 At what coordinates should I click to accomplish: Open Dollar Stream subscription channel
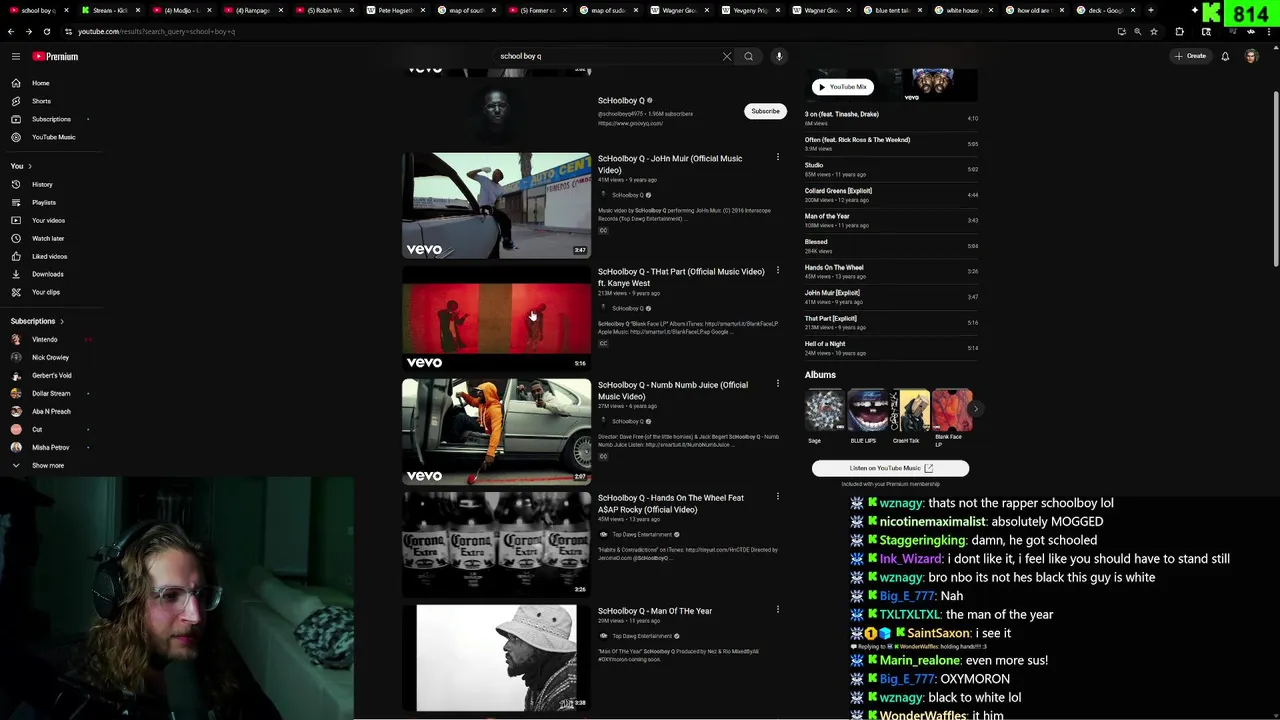[x=50, y=393]
